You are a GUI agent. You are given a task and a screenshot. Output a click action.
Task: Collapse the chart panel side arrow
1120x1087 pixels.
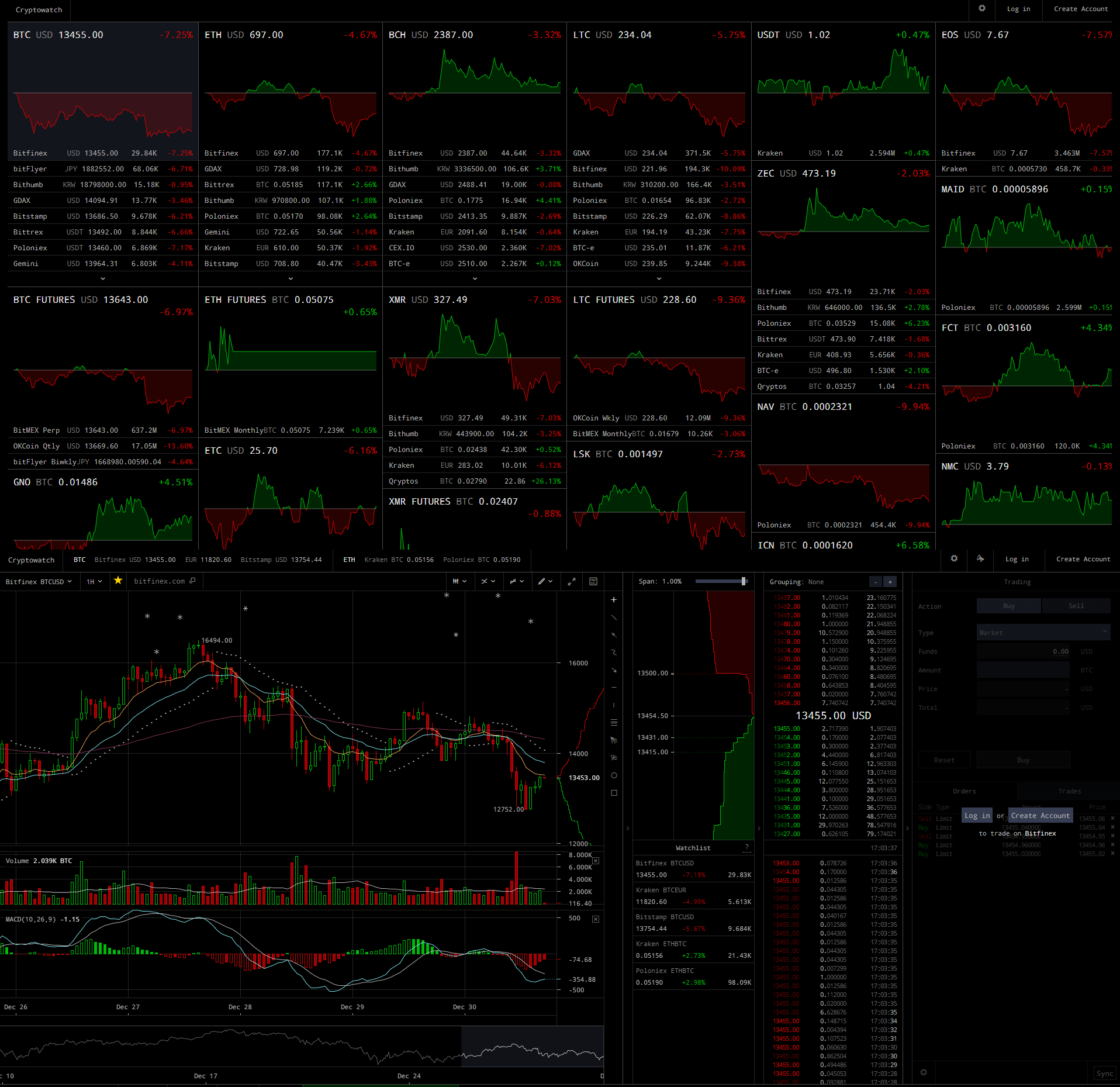(x=627, y=828)
